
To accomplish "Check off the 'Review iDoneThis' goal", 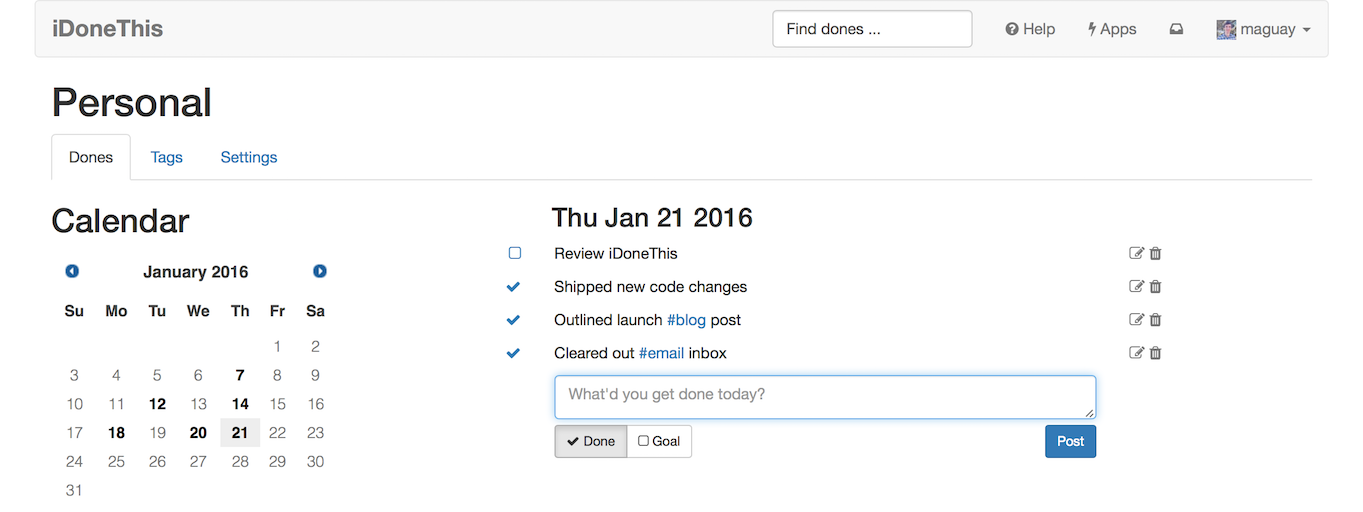I will tap(515, 253).
